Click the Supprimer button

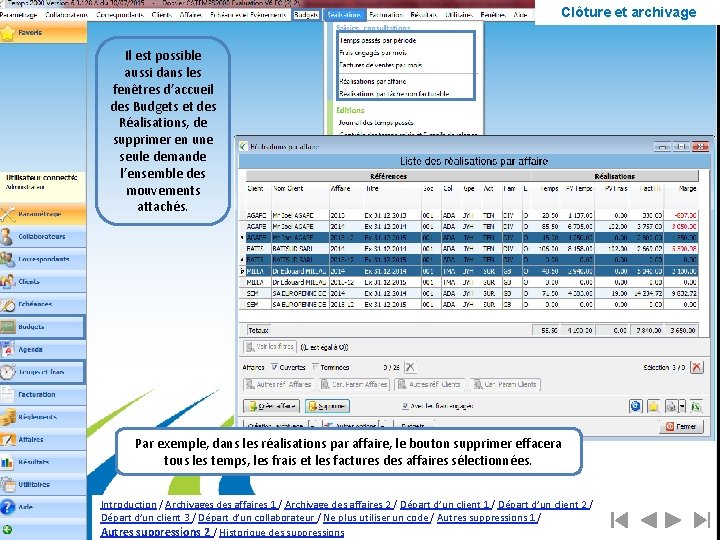[327, 406]
